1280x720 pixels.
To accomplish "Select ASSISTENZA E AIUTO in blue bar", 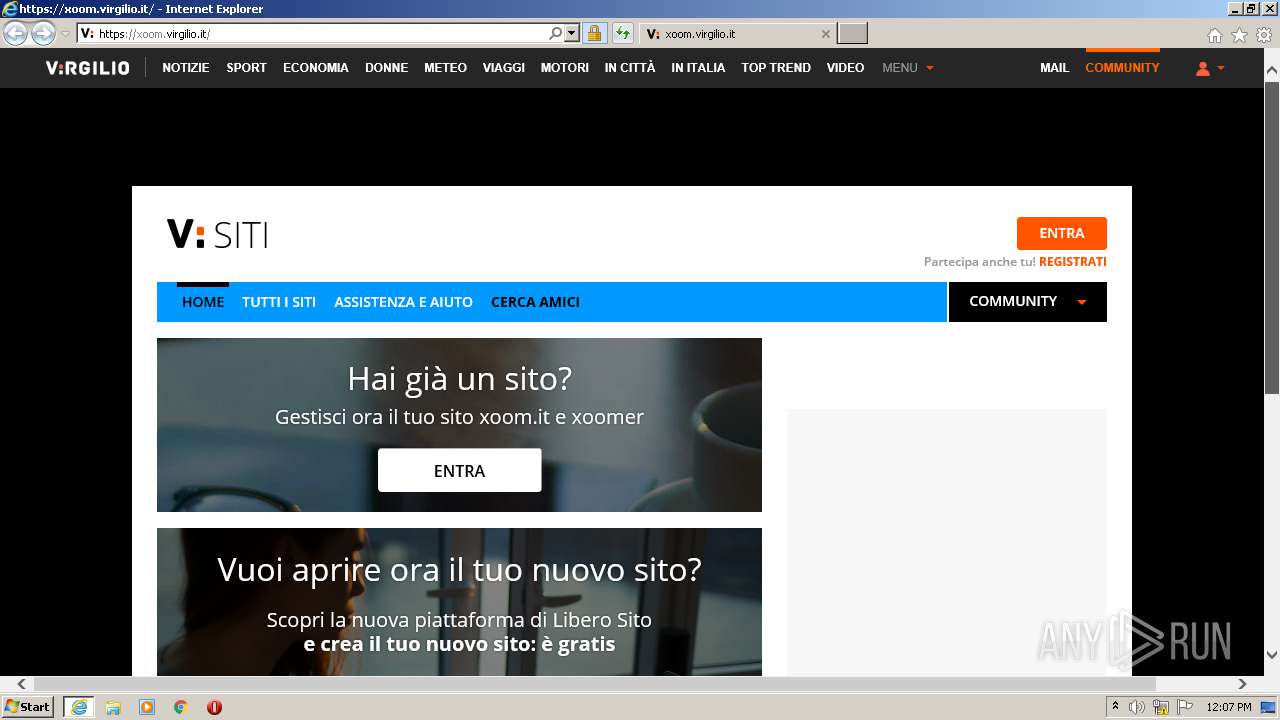I will tap(403, 302).
